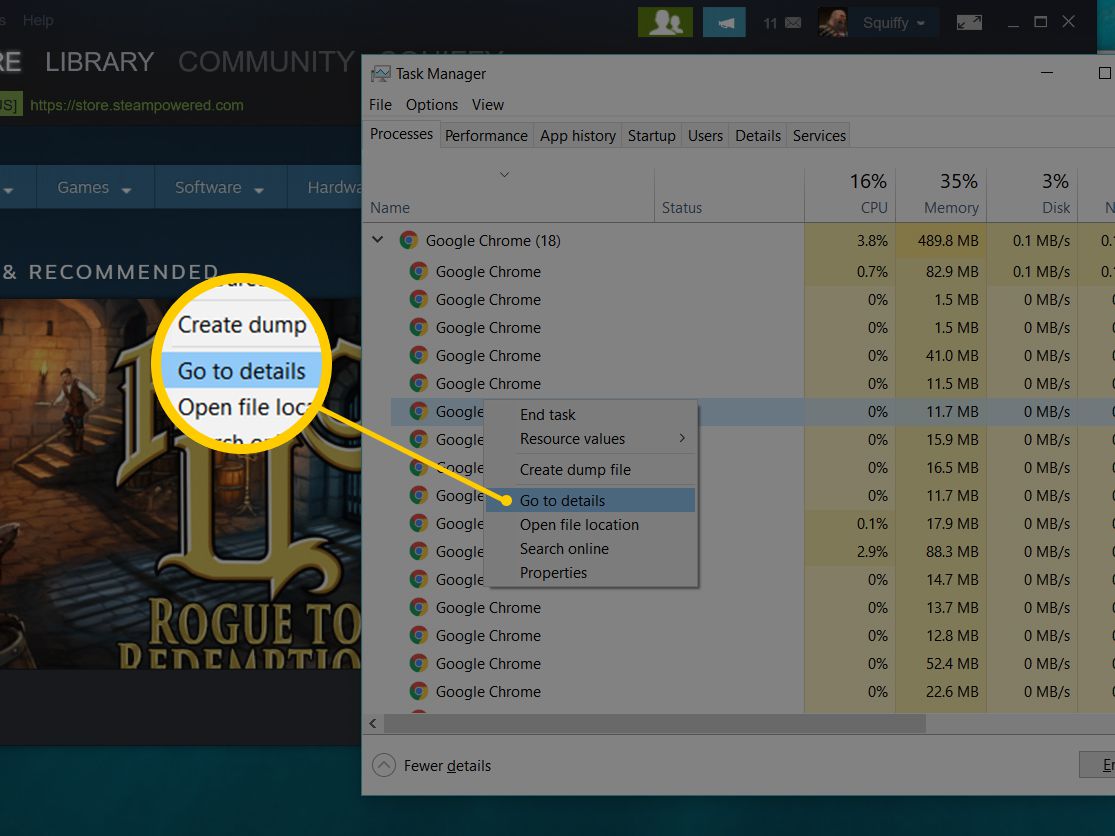Open Steam store Software dropdown
Viewport: 1115px width, 836px height.
coord(219,188)
